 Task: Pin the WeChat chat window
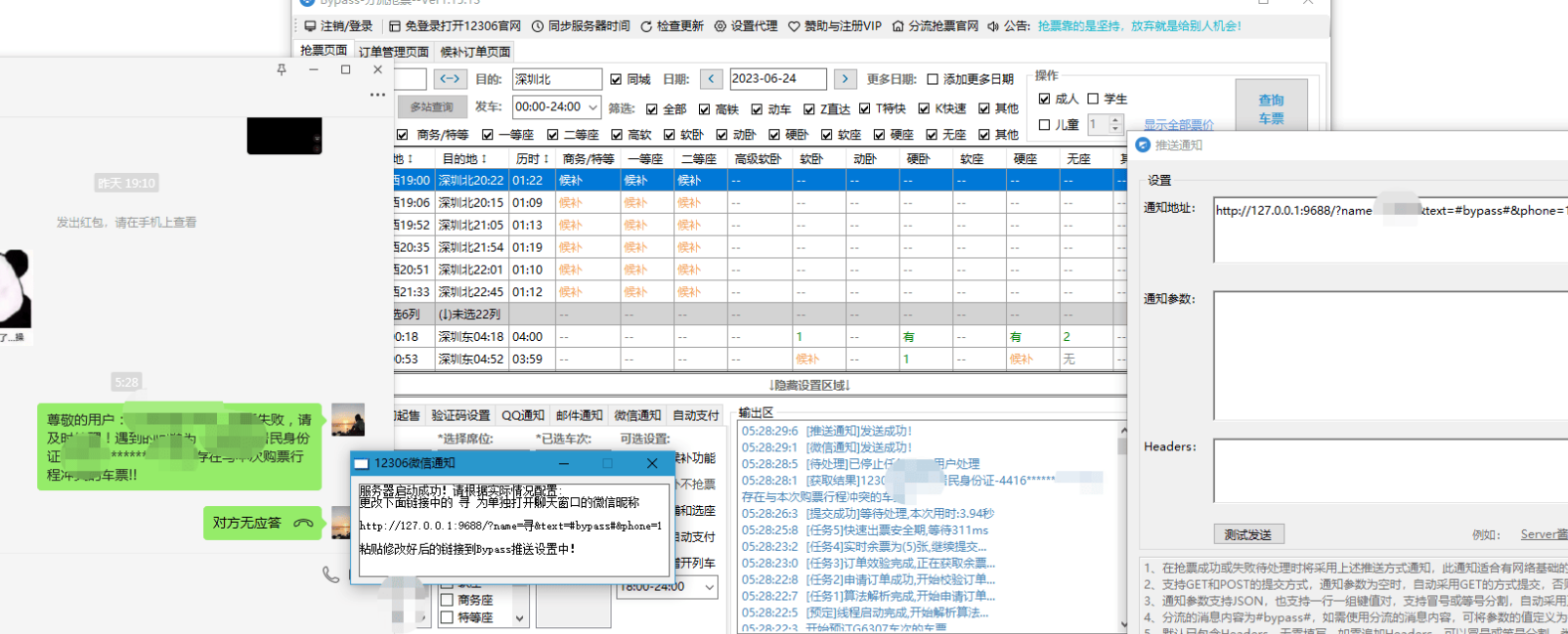(x=282, y=69)
